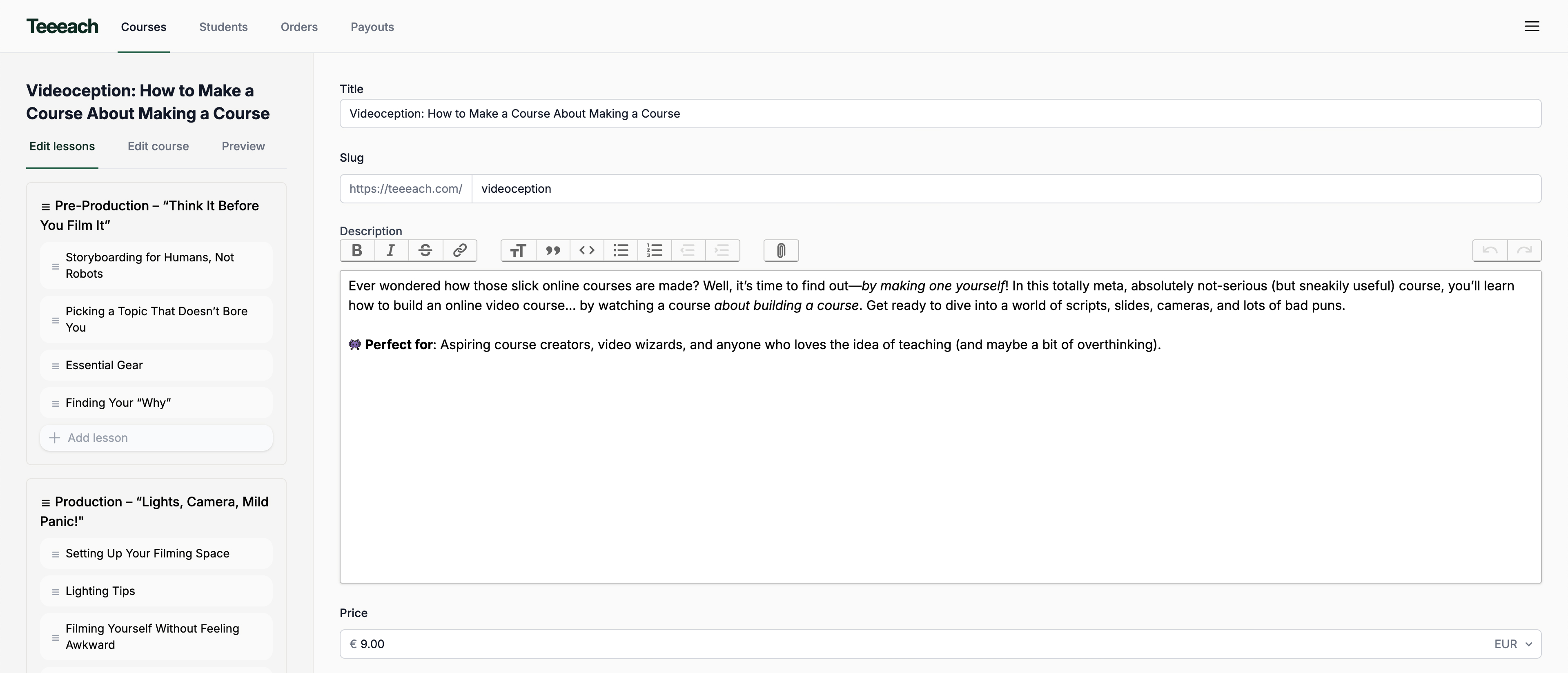Toggle heading text size button
The image size is (1568, 673).
point(518,250)
